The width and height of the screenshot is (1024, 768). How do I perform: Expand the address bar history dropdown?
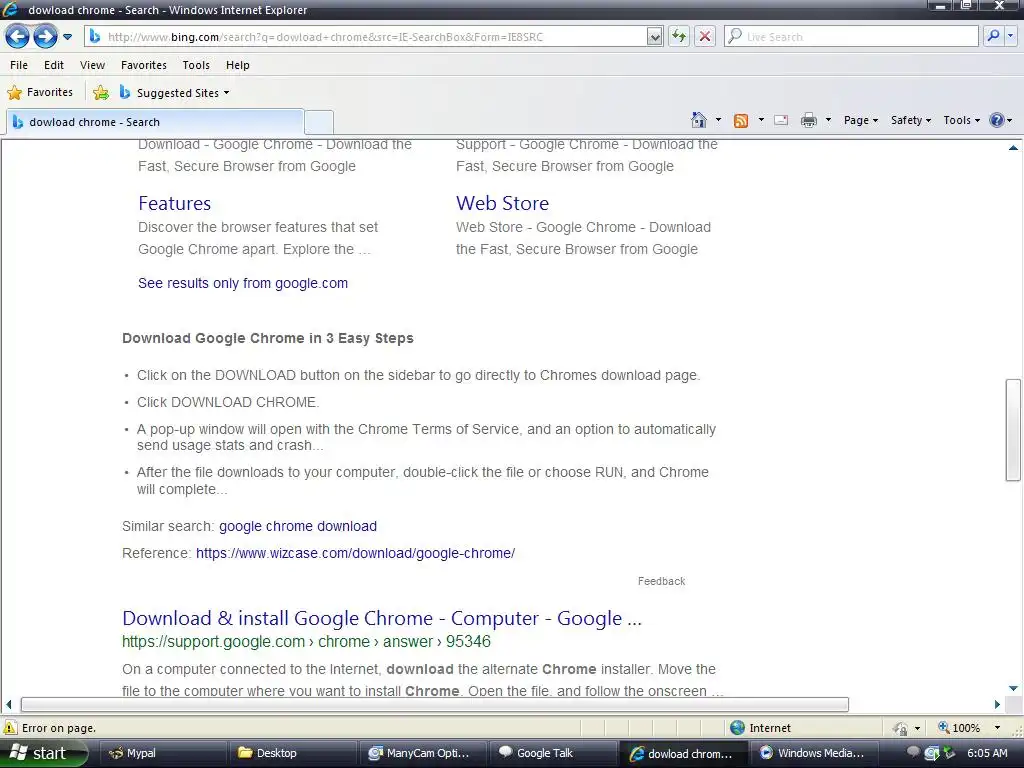click(x=655, y=37)
